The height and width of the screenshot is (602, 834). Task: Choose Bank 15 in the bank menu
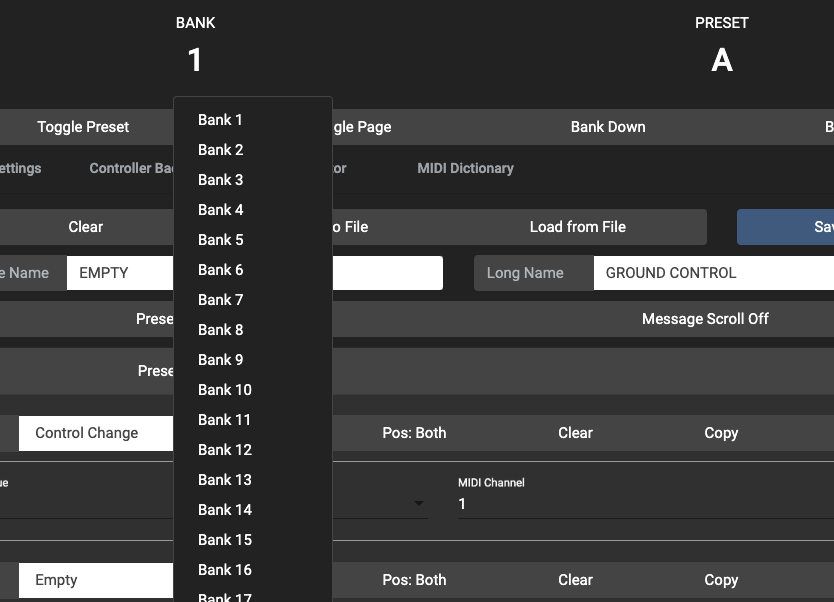(x=225, y=540)
